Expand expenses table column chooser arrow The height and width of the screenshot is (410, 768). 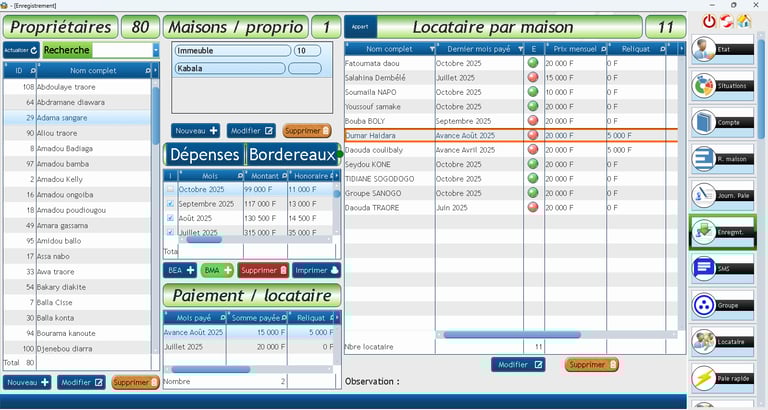(337, 176)
